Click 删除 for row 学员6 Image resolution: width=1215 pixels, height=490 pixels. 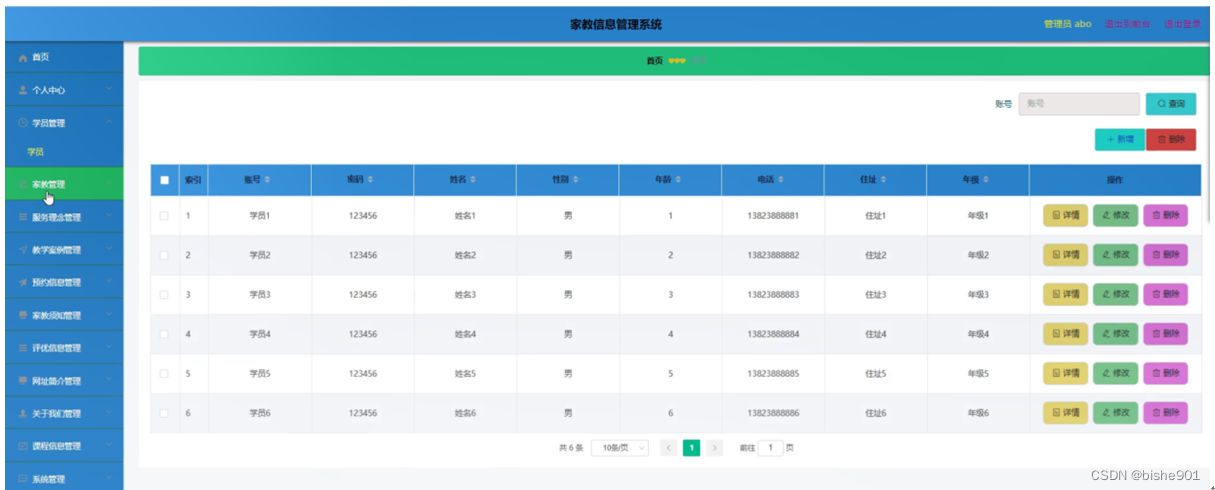tap(1166, 413)
